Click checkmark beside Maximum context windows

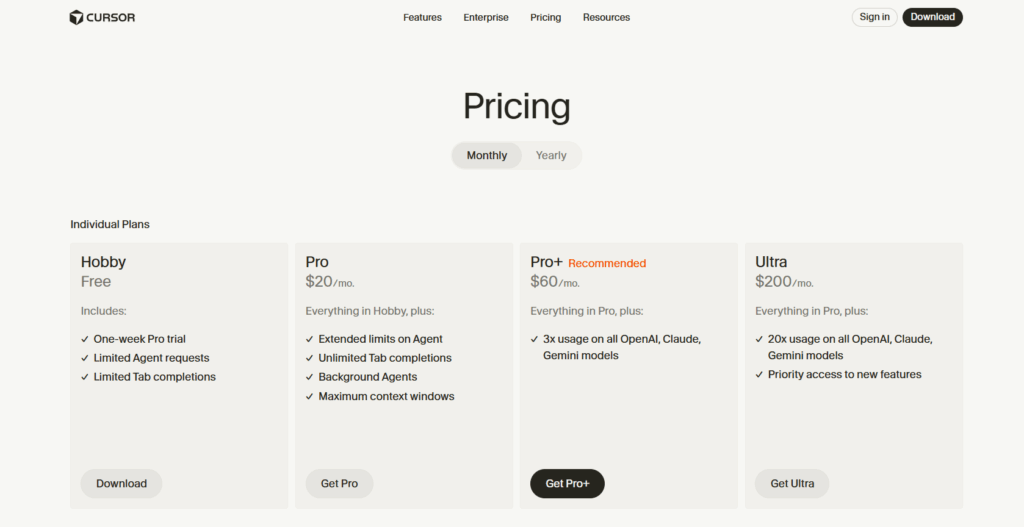tap(310, 396)
